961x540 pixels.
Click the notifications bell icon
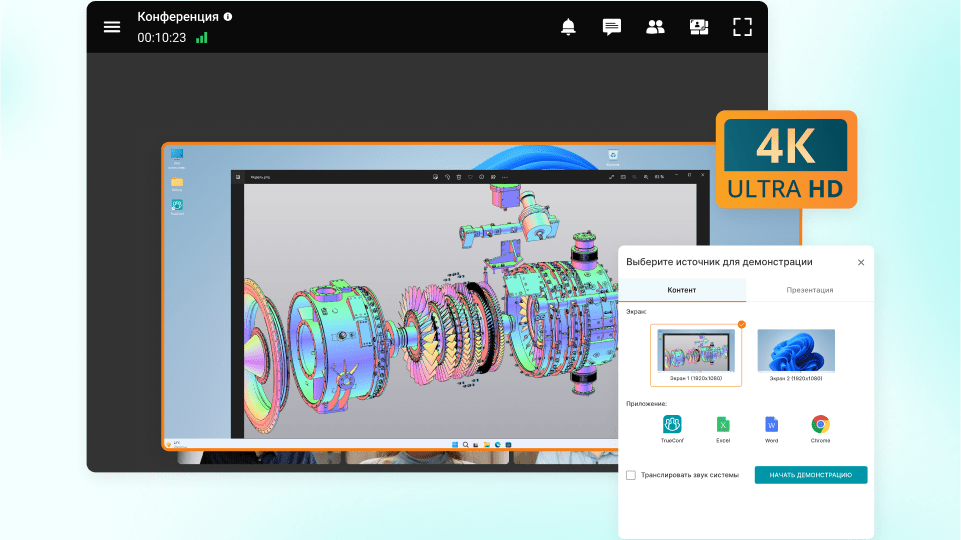(x=568, y=27)
